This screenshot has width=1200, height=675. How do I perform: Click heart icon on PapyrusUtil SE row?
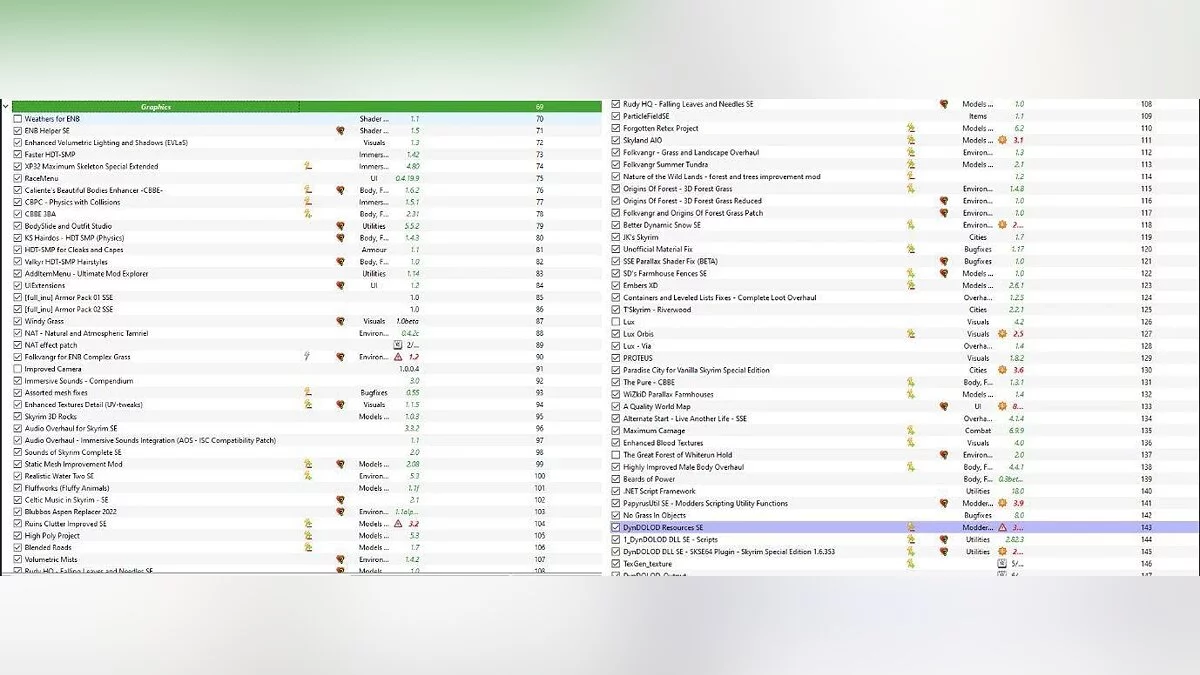(x=943, y=503)
